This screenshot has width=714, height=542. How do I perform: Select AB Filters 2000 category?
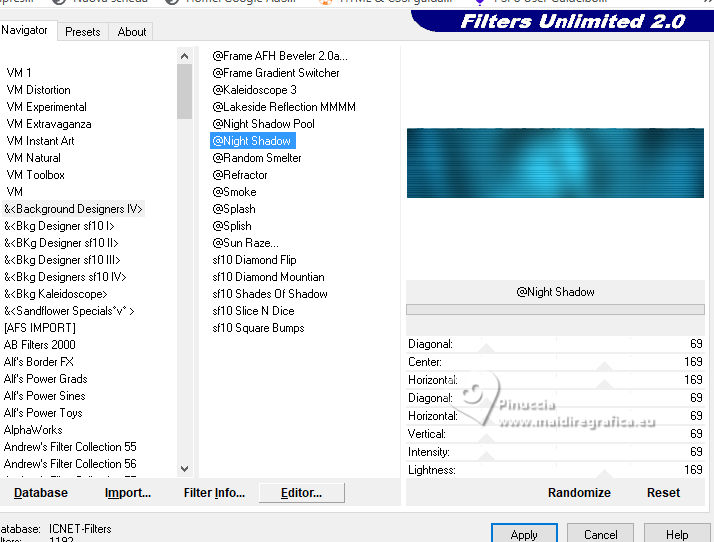point(40,345)
